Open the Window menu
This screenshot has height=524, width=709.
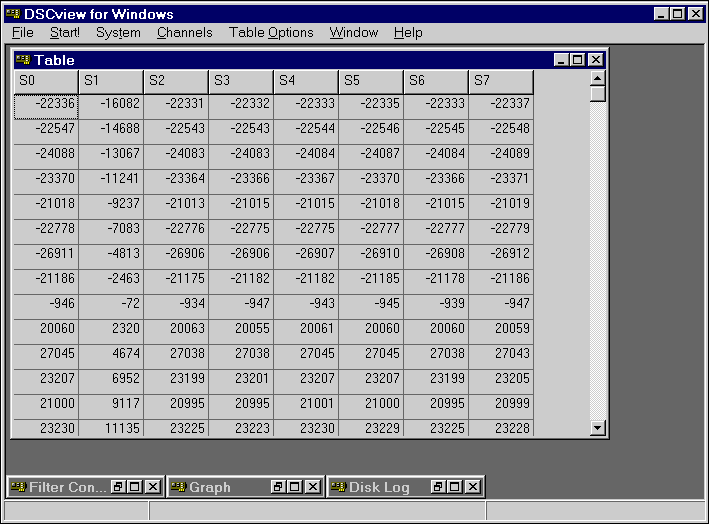click(354, 33)
